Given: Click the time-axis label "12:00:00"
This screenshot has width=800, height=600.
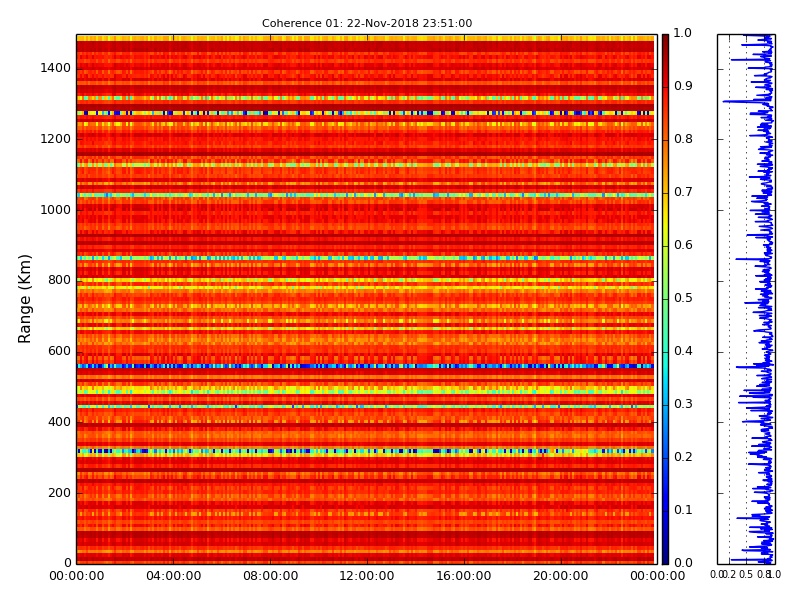Looking at the screenshot, I should [x=367, y=576].
